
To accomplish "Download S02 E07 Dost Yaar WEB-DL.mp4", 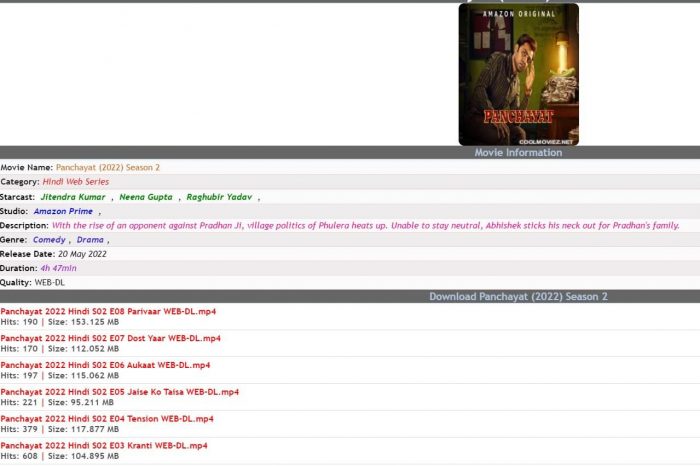I will tap(110, 338).
